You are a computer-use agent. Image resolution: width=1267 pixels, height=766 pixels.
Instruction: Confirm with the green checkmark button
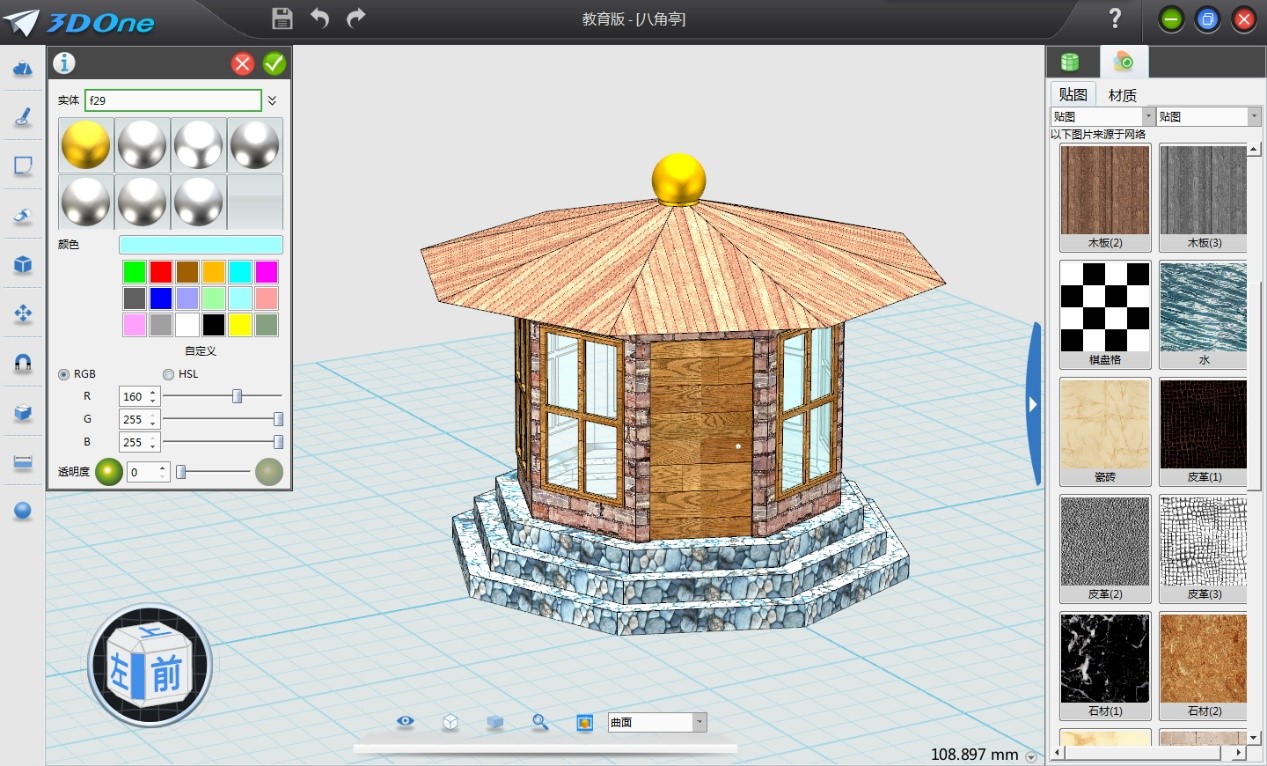(274, 64)
